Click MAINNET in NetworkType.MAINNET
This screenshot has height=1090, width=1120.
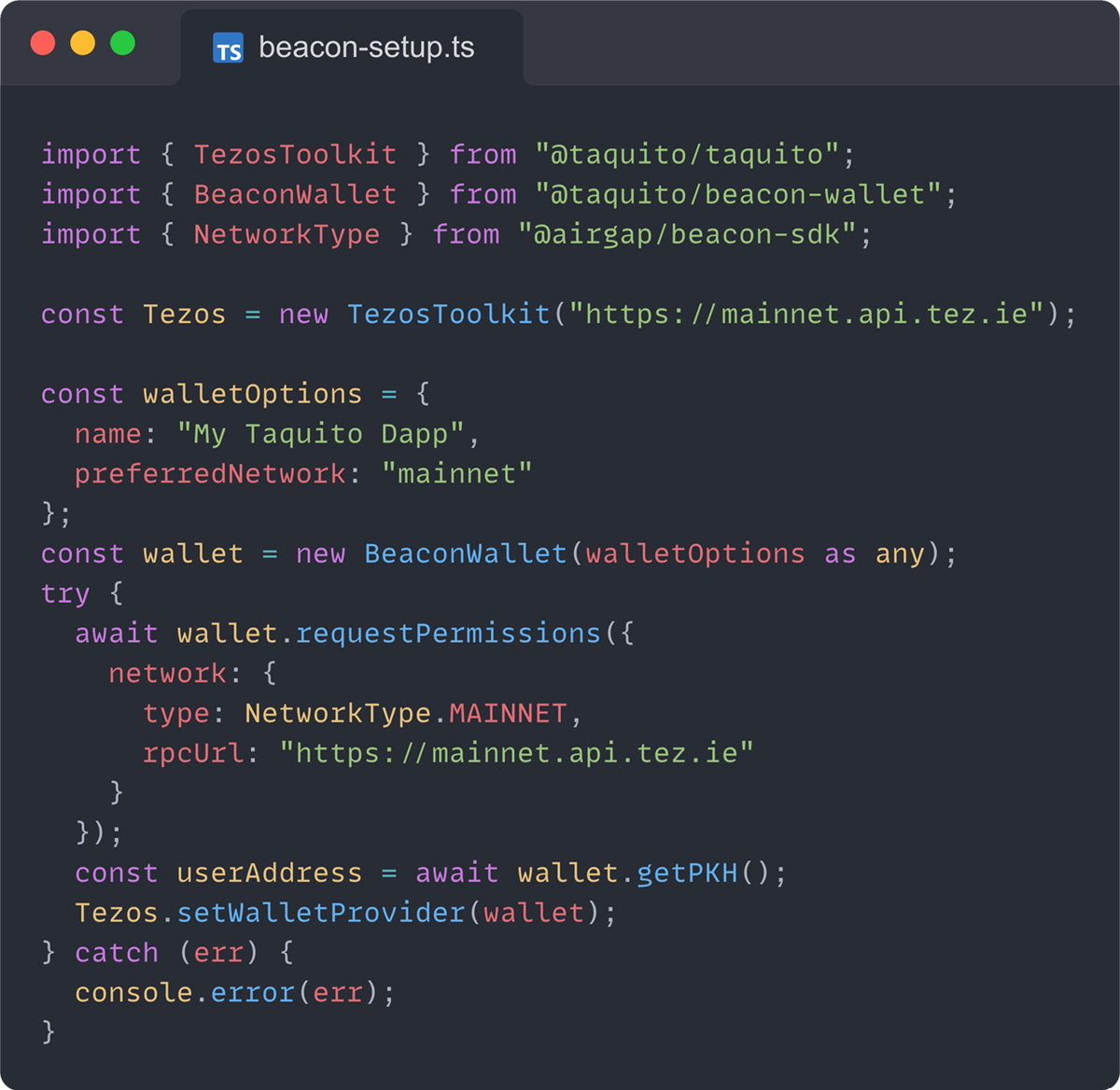click(x=508, y=714)
